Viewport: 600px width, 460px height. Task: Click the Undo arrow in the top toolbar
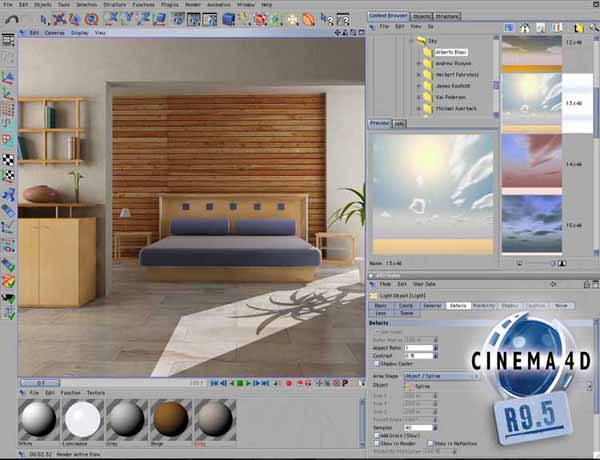pyautogui.click(x=12, y=20)
